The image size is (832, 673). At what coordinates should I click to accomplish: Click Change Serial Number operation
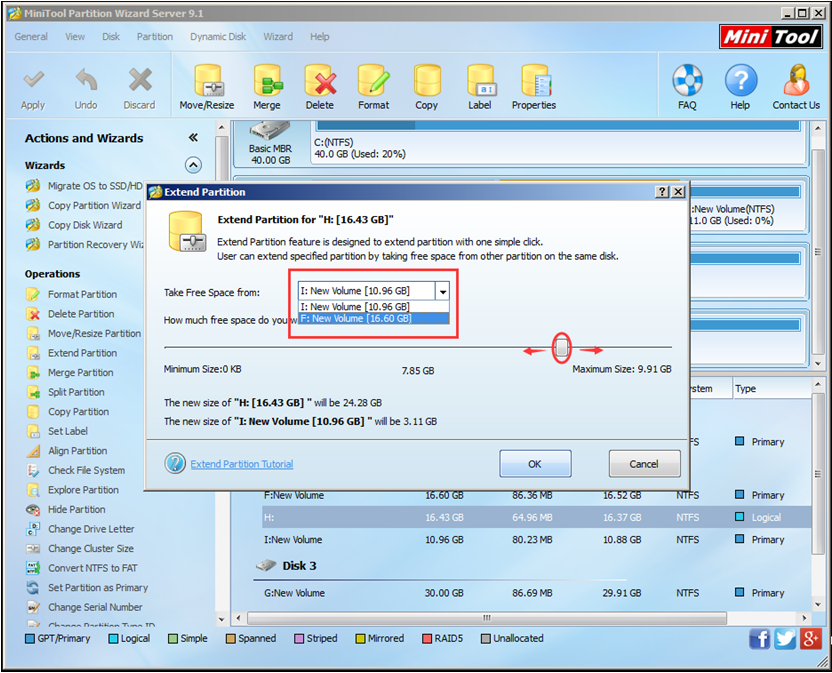[x=95, y=607]
